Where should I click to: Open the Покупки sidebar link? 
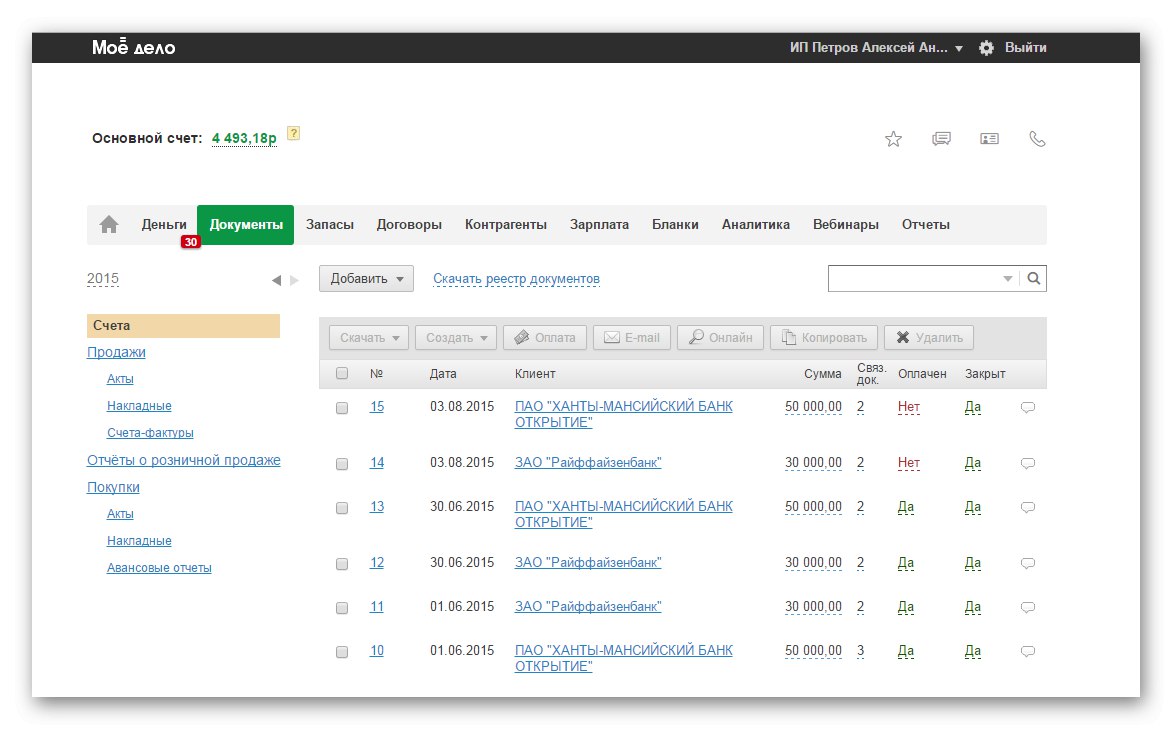tap(113, 487)
